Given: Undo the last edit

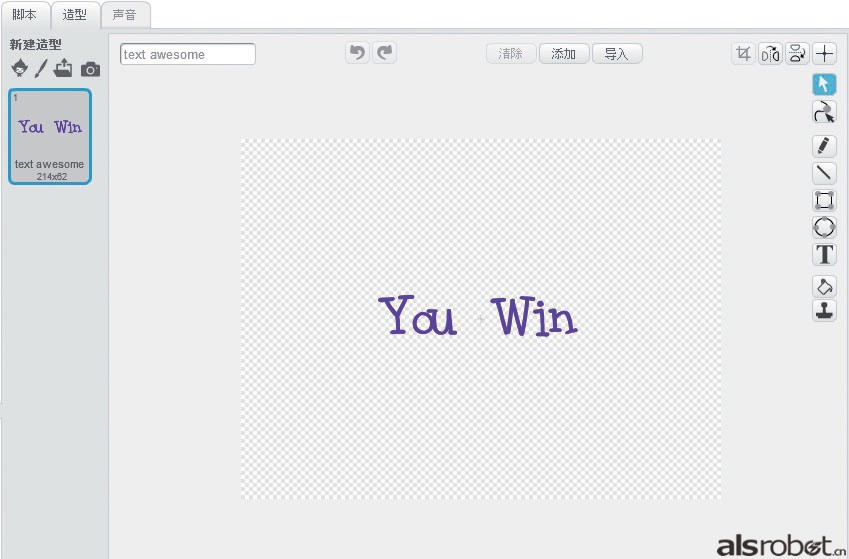Looking at the screenshot, I should (x=357, y=53).
